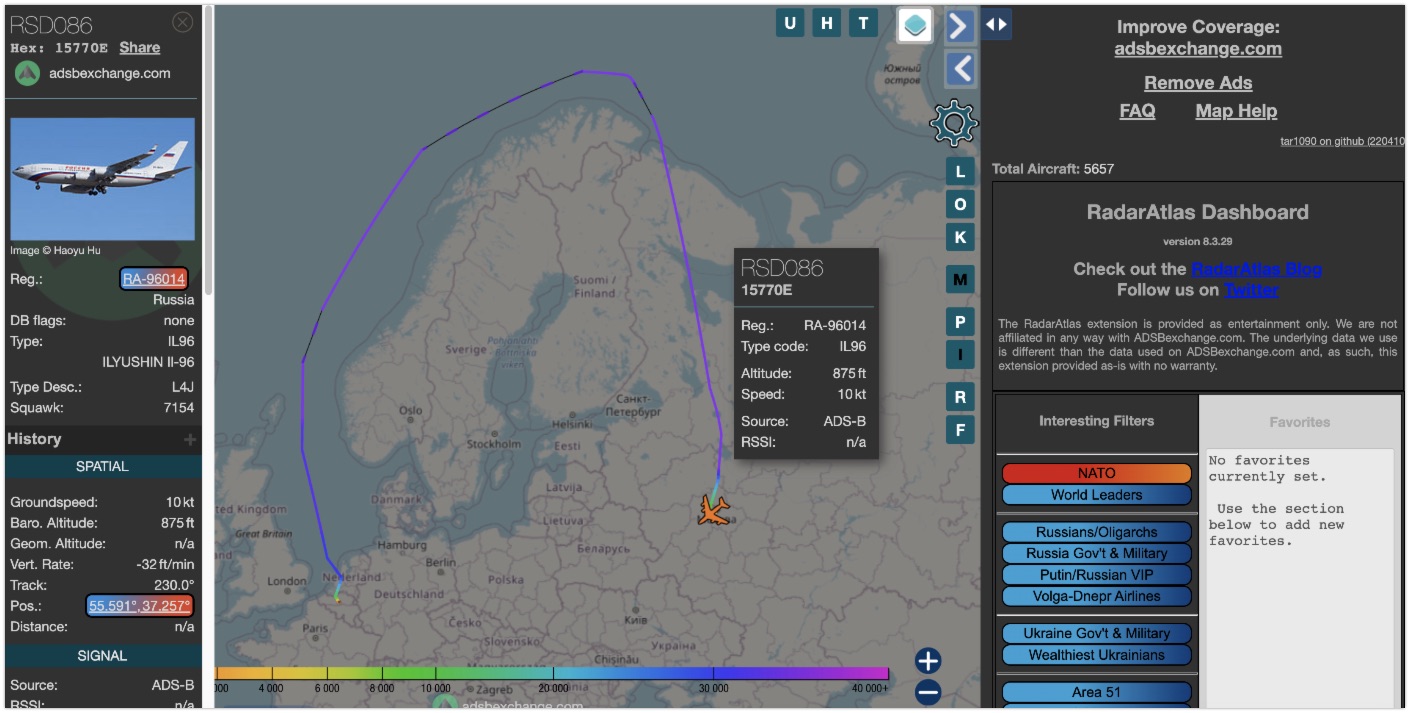
Task: Apply the Russia Gov't & Military filter
Action: 1097,553
